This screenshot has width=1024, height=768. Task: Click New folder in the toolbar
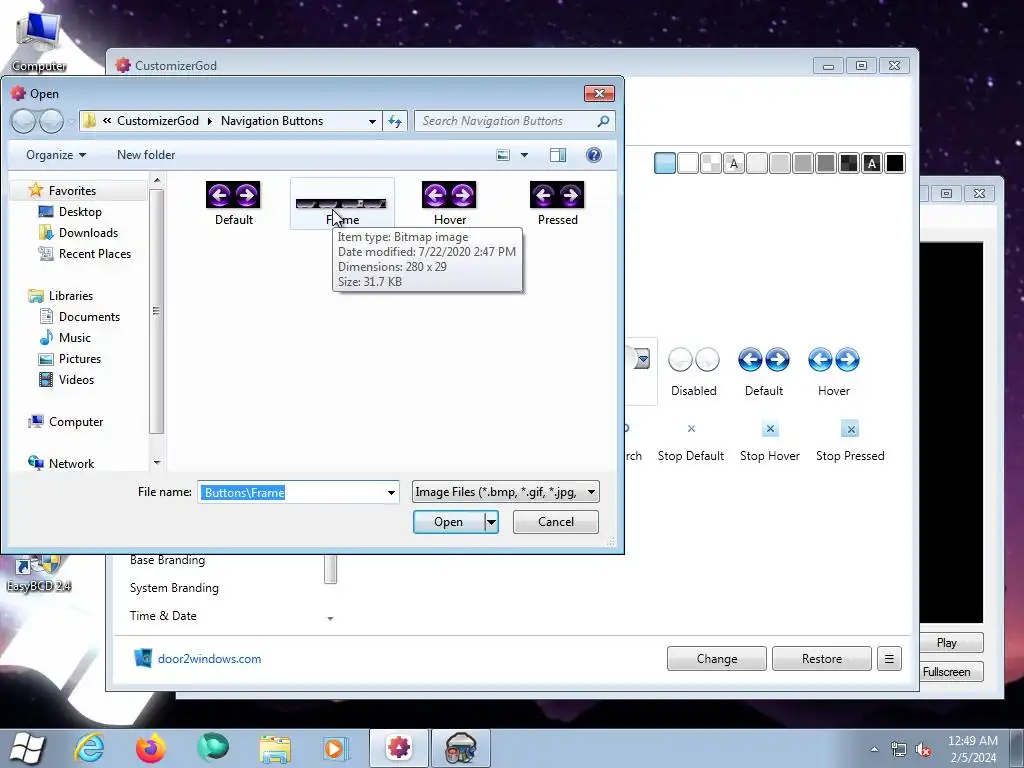(x=146, y=155)
